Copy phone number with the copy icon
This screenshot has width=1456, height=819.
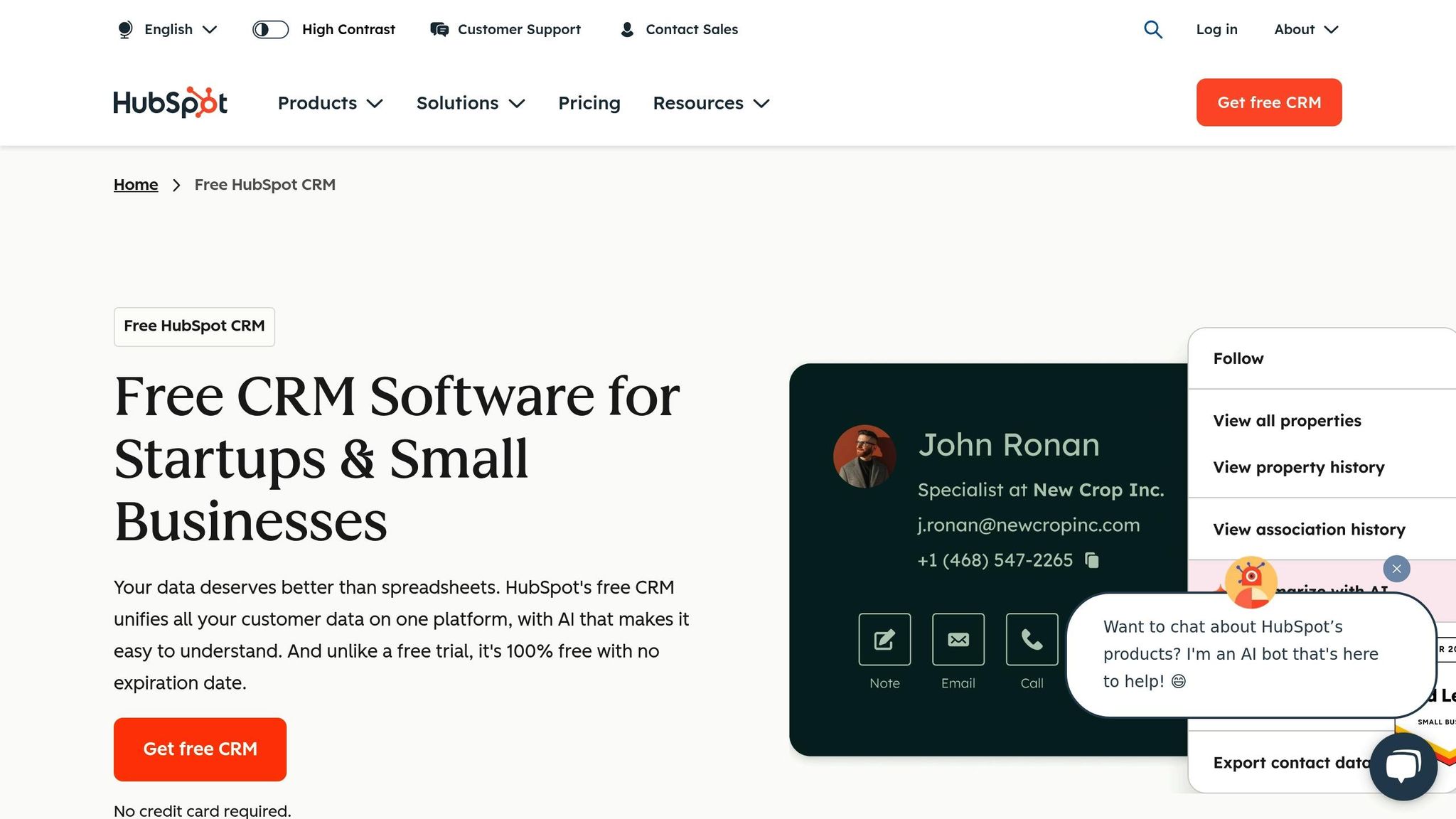pyautogui.click(x=1092, y=560)
